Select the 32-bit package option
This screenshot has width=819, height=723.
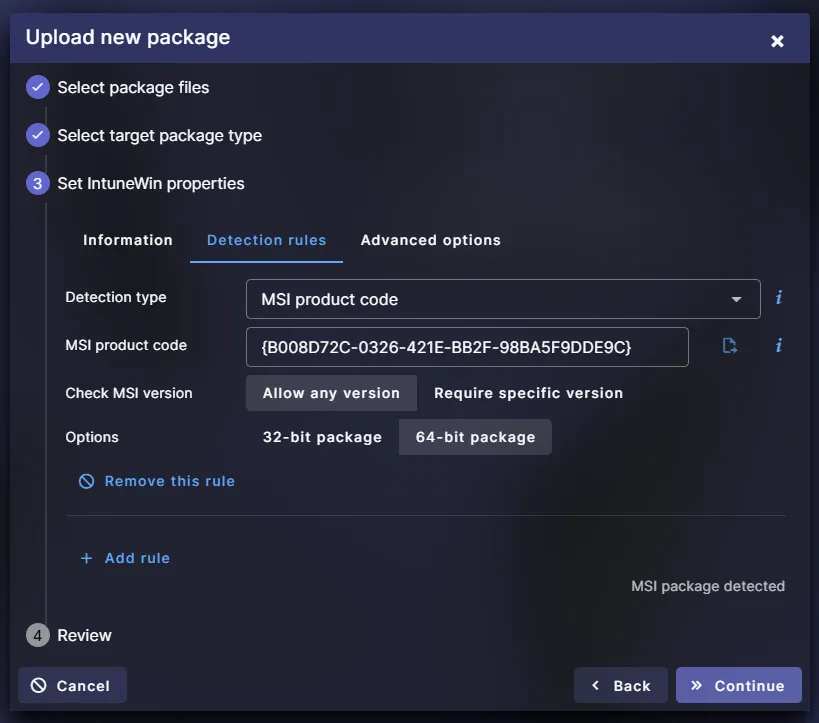pos(322,437)
